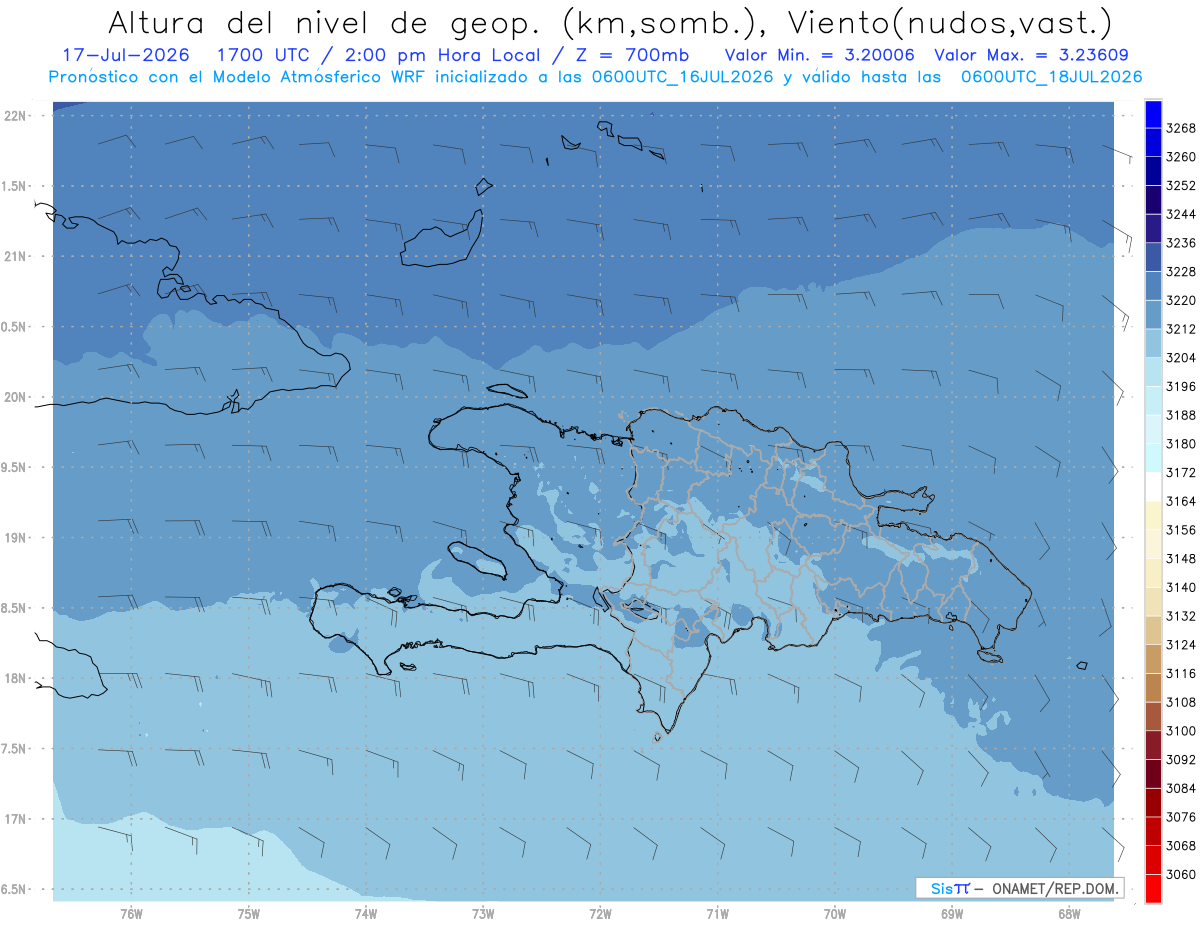Click the '19N' latitude label

pos(14,538)
